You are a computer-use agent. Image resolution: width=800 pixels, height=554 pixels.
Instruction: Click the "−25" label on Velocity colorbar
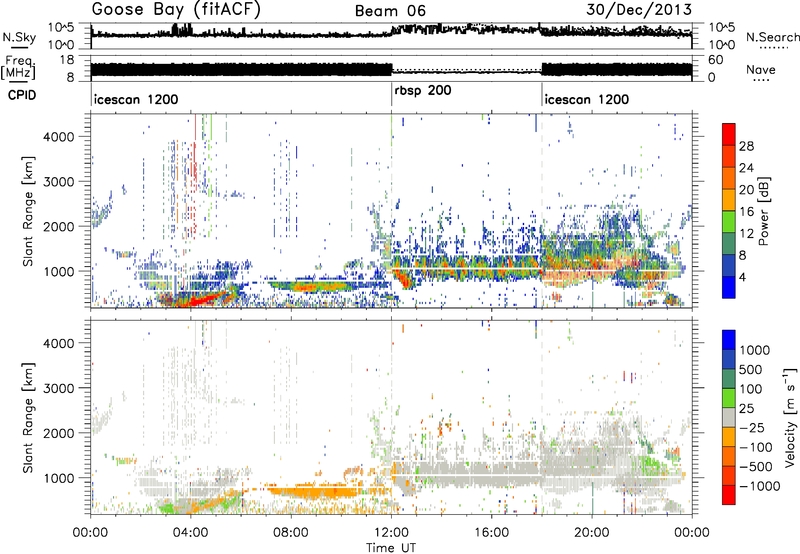click(751, 427)
